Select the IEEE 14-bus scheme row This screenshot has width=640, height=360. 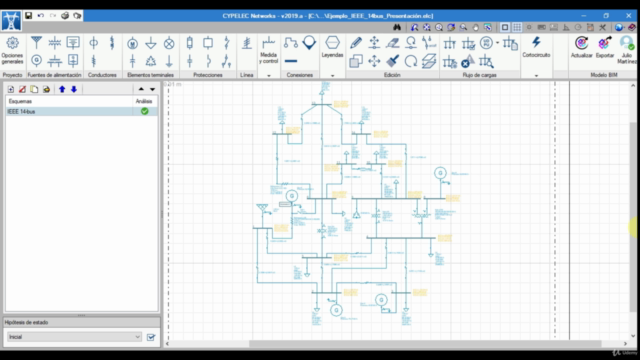[81, 111]
